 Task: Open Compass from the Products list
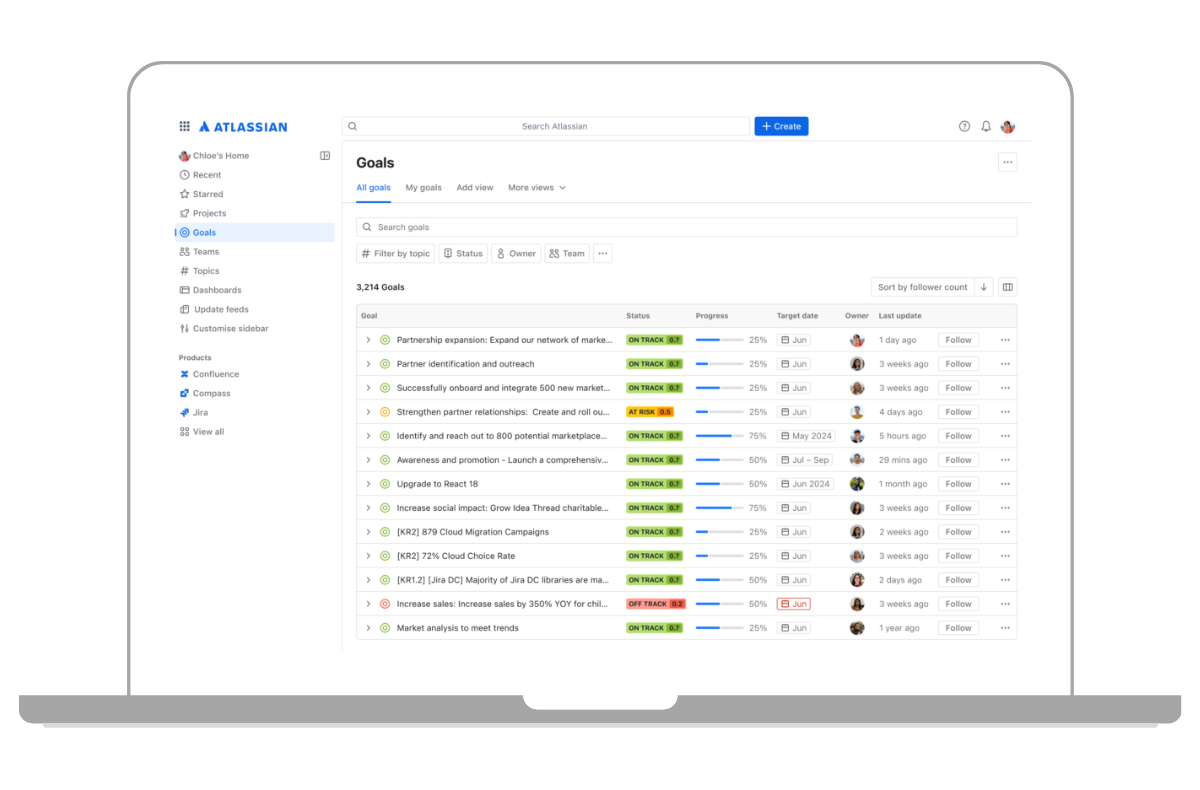pyautogui.click(x=211, y=393)
